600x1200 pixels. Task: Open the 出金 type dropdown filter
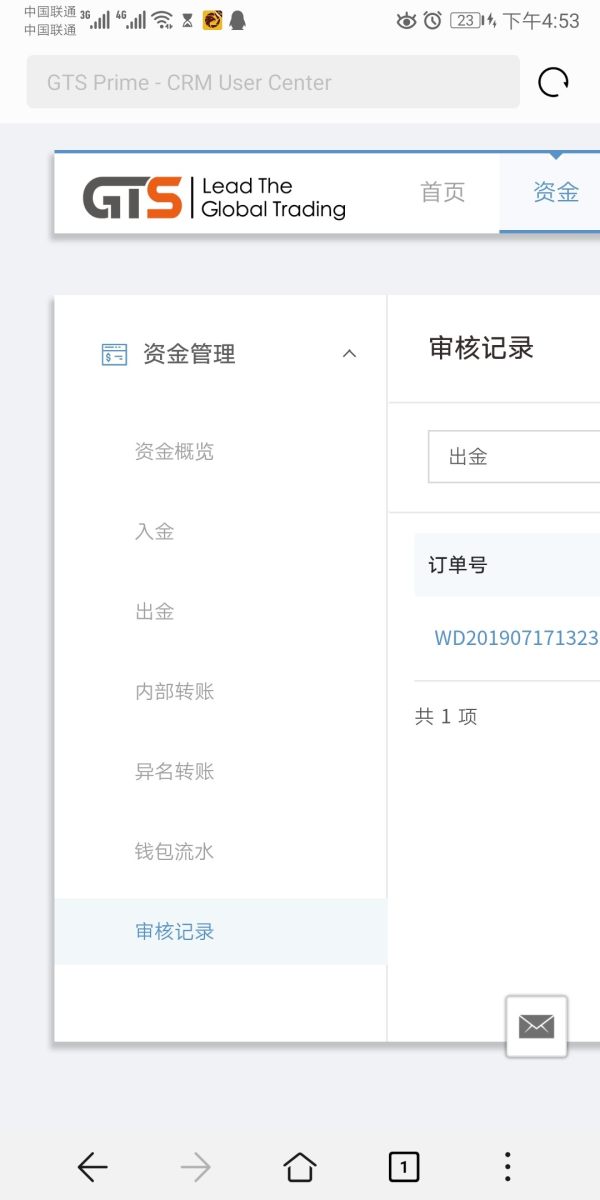(514, 457)
